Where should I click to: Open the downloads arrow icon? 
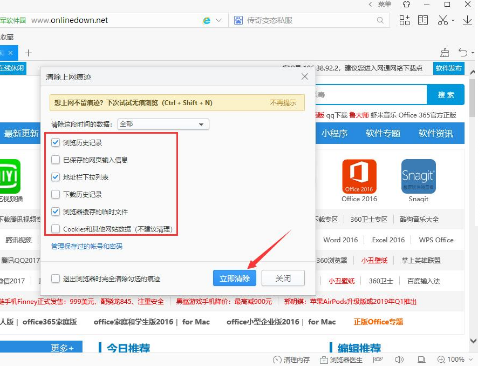467,20
